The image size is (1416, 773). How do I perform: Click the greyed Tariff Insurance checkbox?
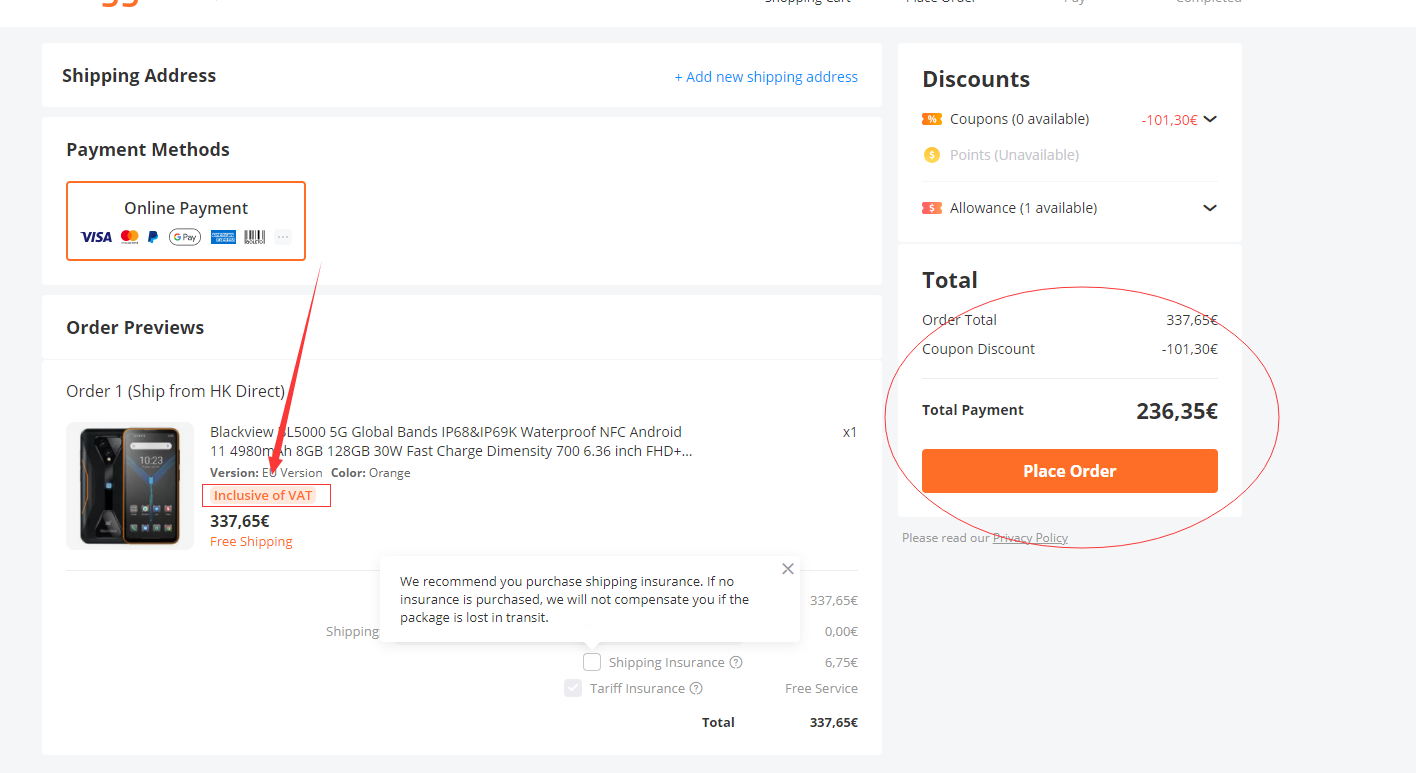573,688
